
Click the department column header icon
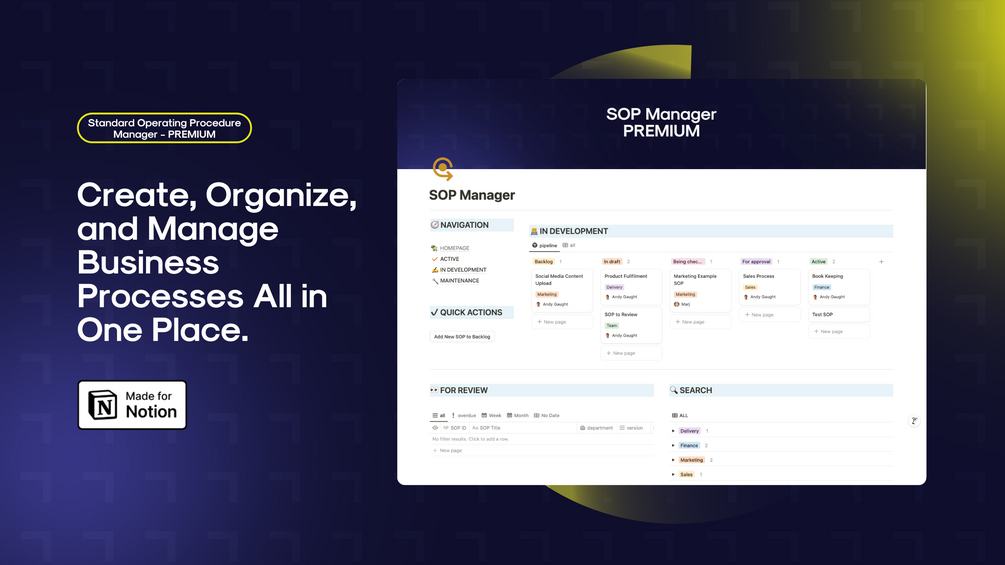pyautogui.click(x=583, y=428)
